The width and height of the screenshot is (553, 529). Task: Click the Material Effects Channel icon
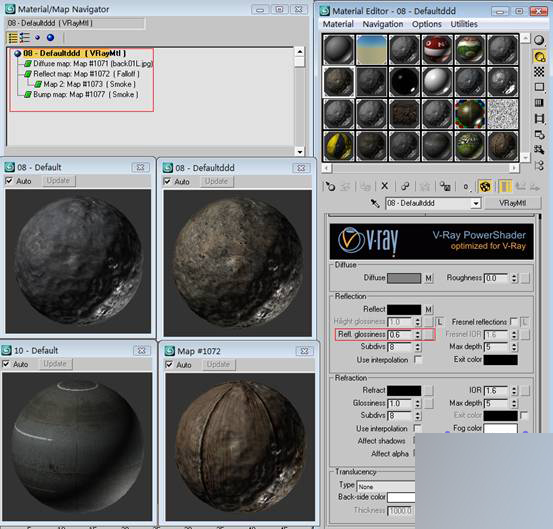(x=466, y=187)
